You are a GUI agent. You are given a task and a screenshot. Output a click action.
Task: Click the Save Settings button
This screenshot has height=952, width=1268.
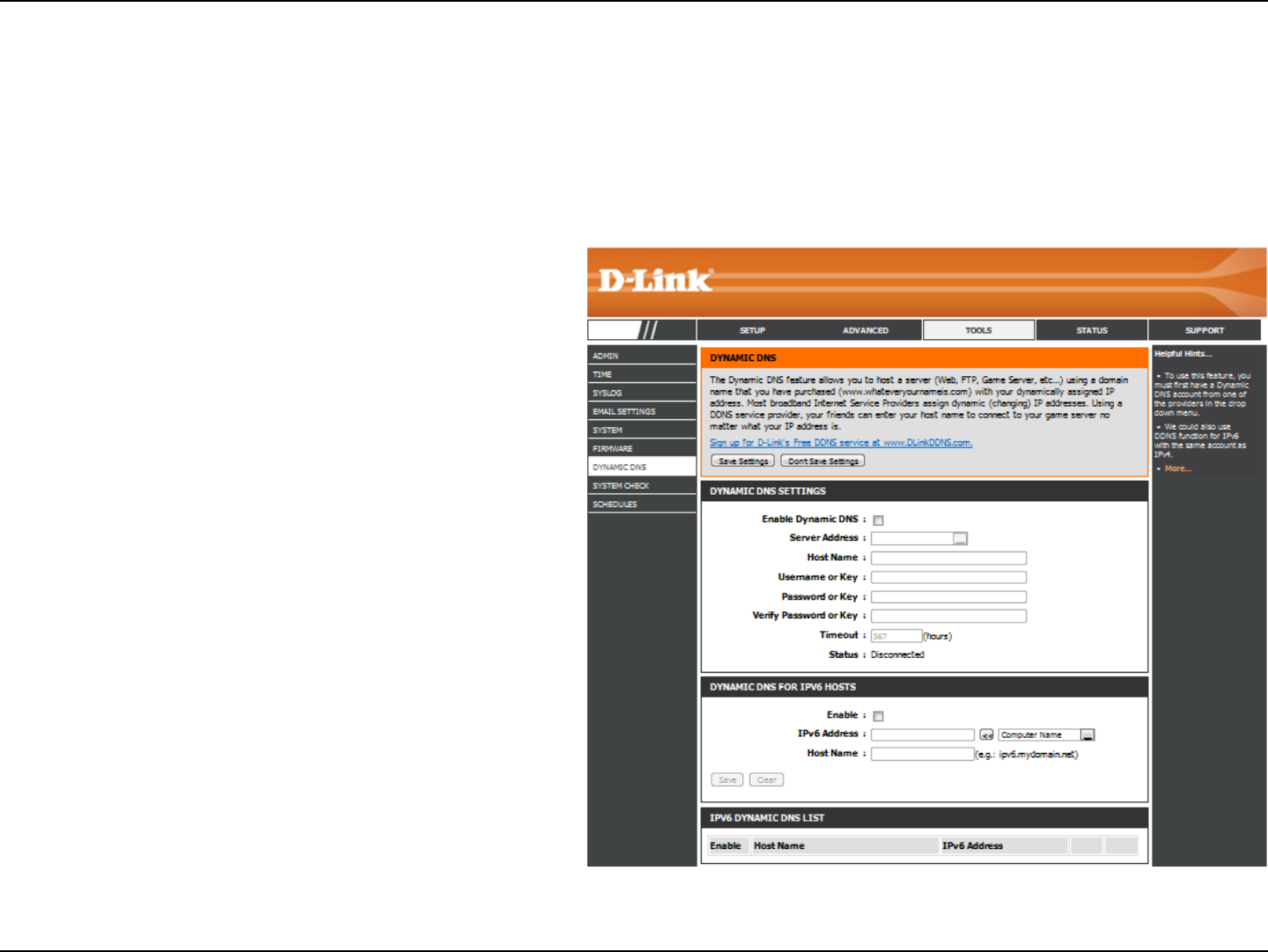click(x=743, y=461)
